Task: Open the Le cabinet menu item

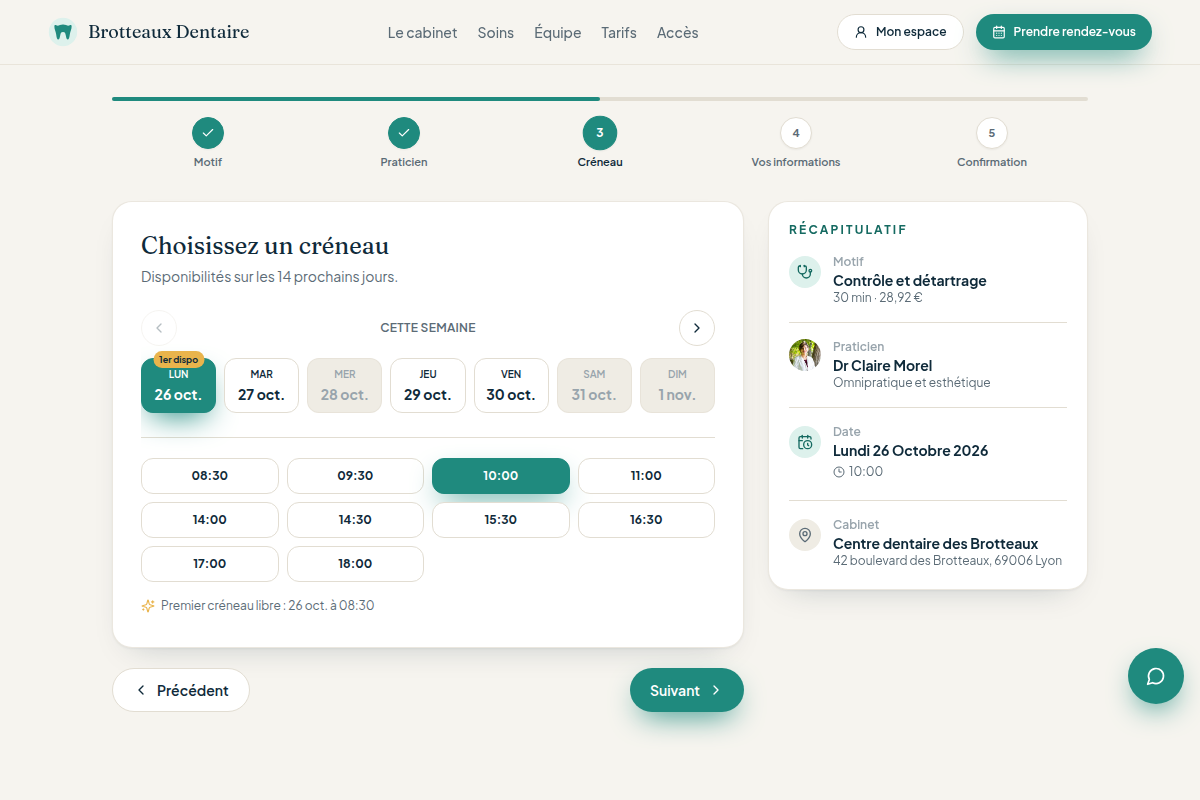Action: tap(422, 32)
